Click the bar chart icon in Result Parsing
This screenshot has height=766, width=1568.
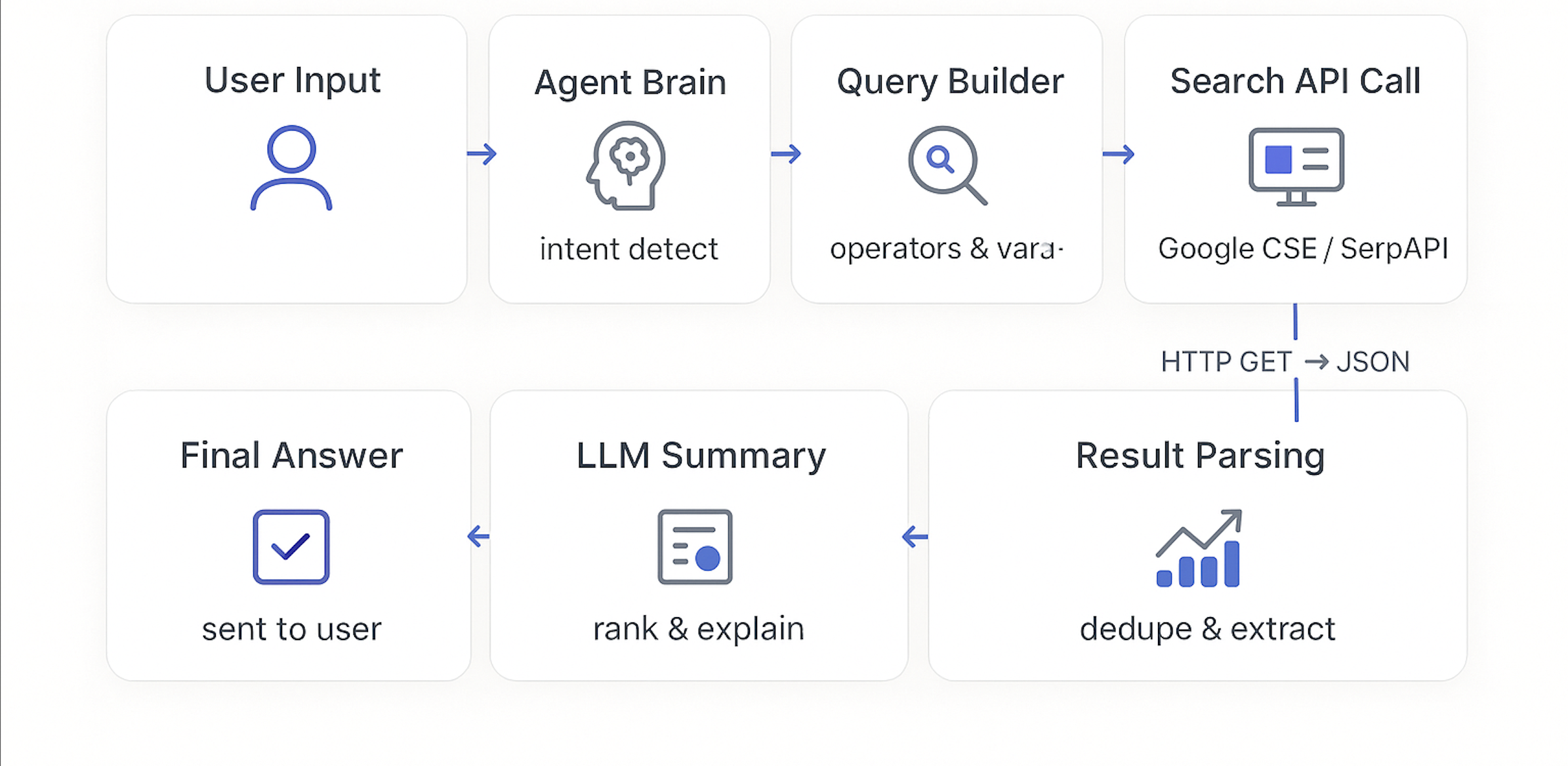(1199, 548)
